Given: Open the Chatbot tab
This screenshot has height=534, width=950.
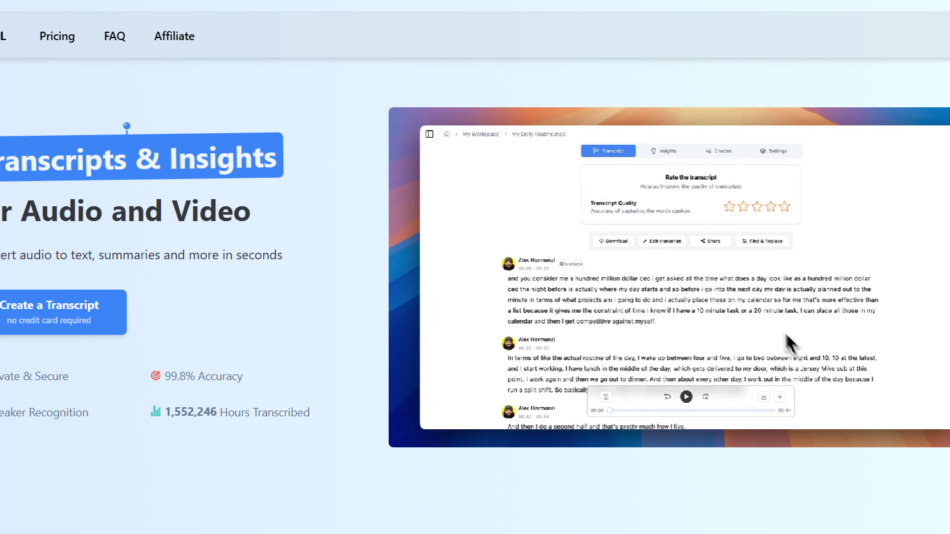Looking at the screenshot, I should click(x=718, y=151).
